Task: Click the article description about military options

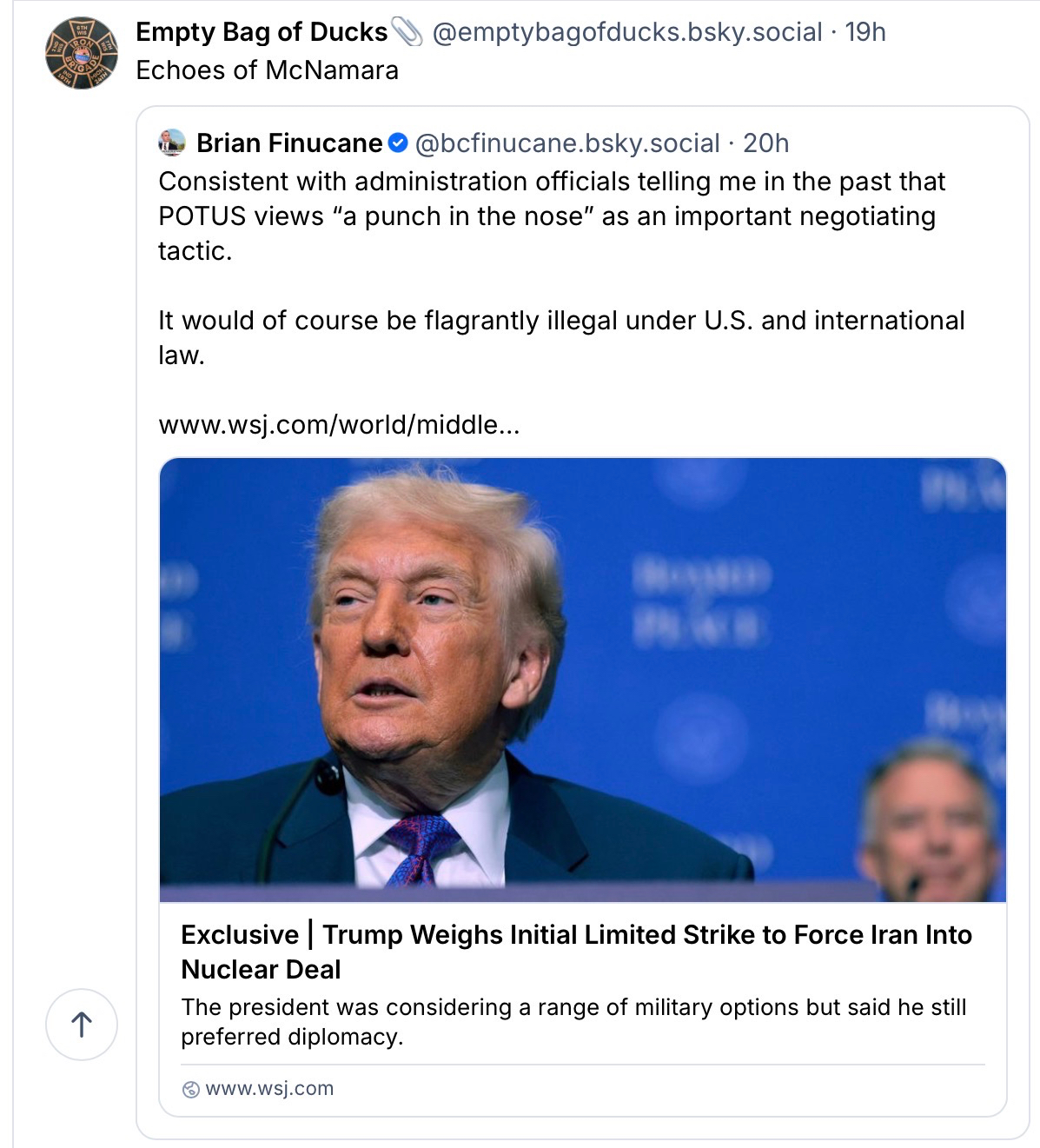Action: tap(573, 1022)
